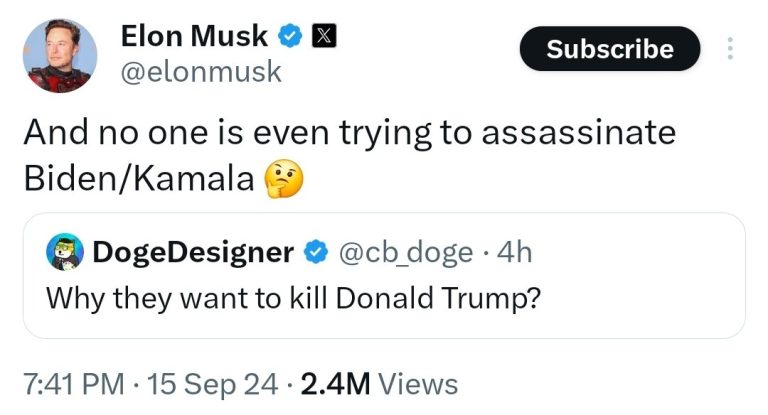Screen dimensions: 768x415
Task: Click DogeDesigner's blue verified checkmark
Action: pos(313,253)
